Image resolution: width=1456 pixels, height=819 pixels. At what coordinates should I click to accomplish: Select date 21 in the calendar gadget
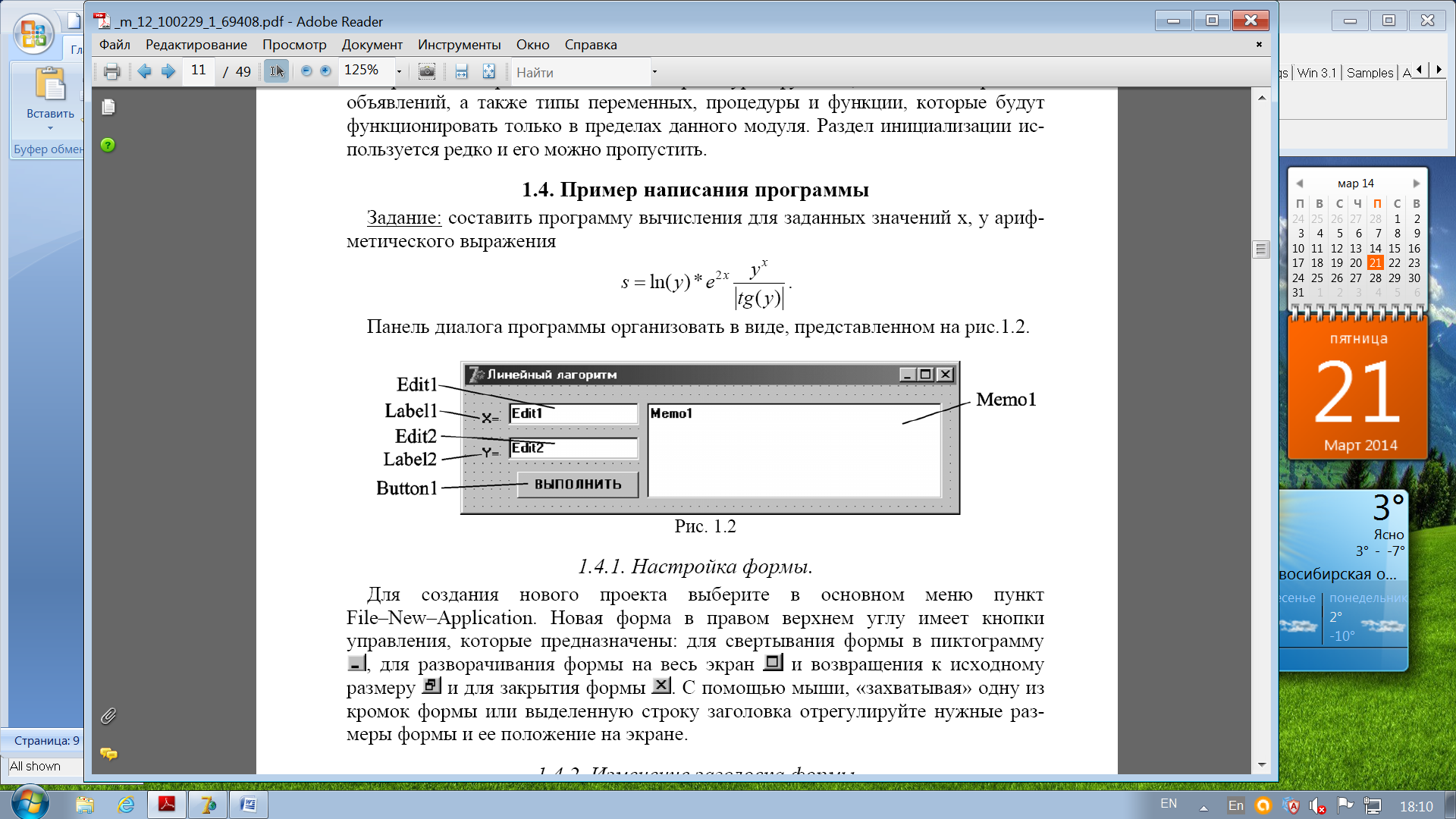1376,263
